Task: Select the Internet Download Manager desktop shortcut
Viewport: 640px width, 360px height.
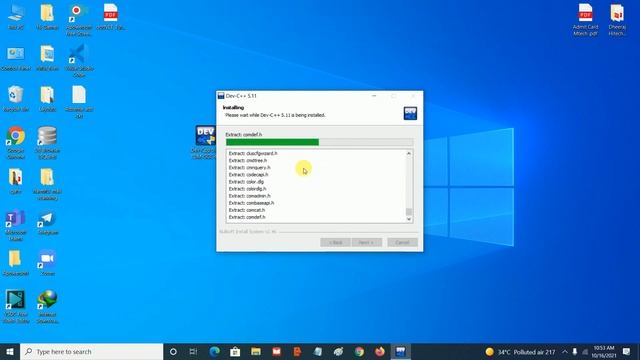Action: tap(47, 307)
